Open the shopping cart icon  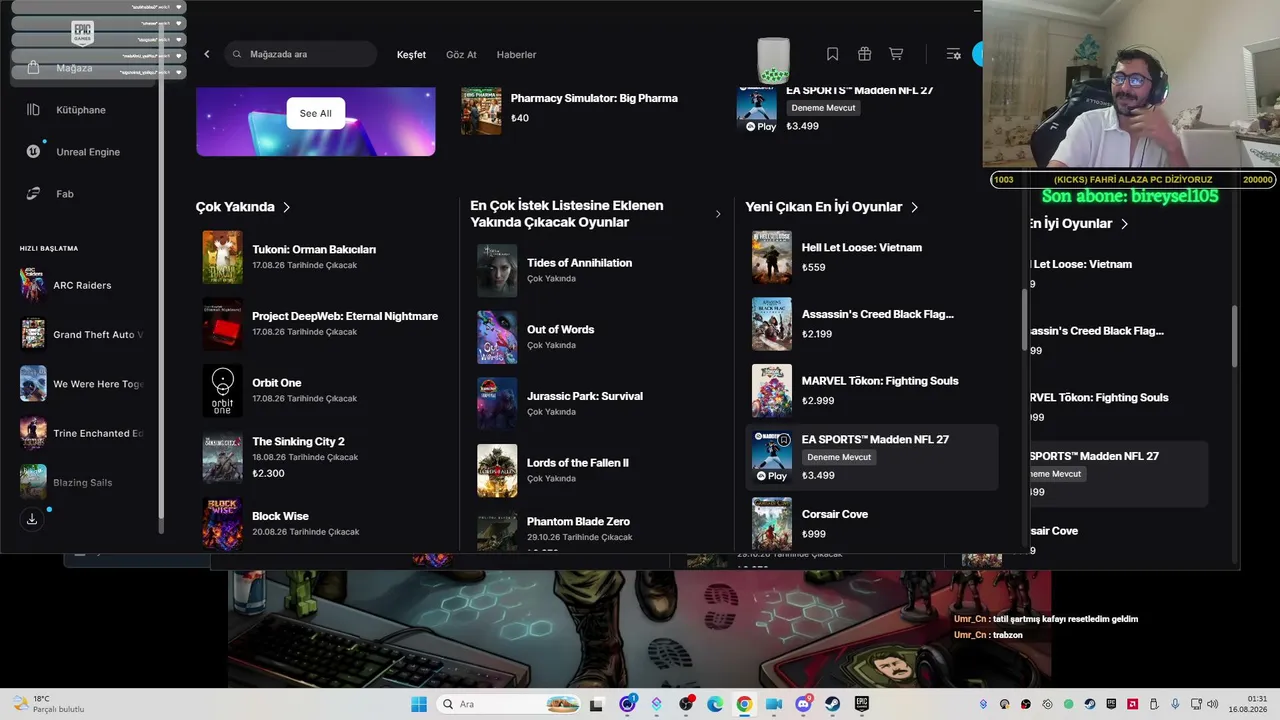coord(896,54)
